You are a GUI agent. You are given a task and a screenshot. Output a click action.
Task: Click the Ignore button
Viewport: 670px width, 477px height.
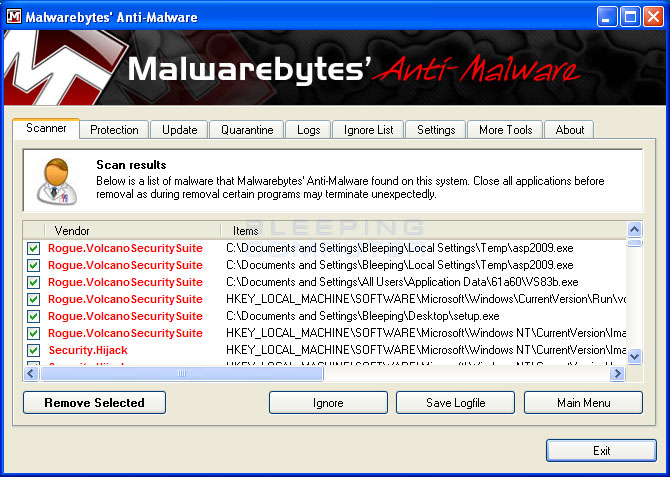pos(328,403)
